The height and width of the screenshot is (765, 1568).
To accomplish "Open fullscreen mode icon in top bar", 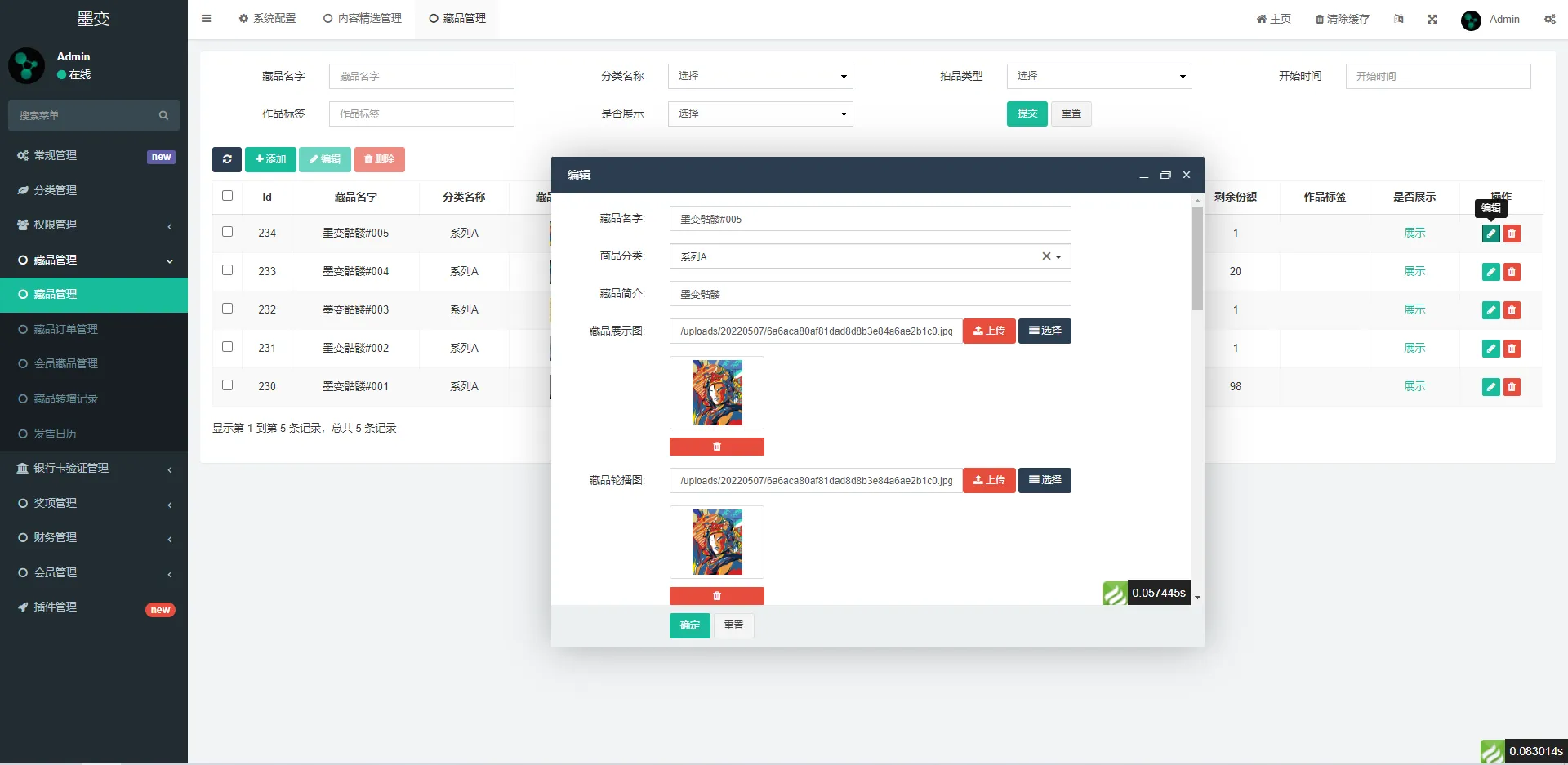I will pos(1432,19).
